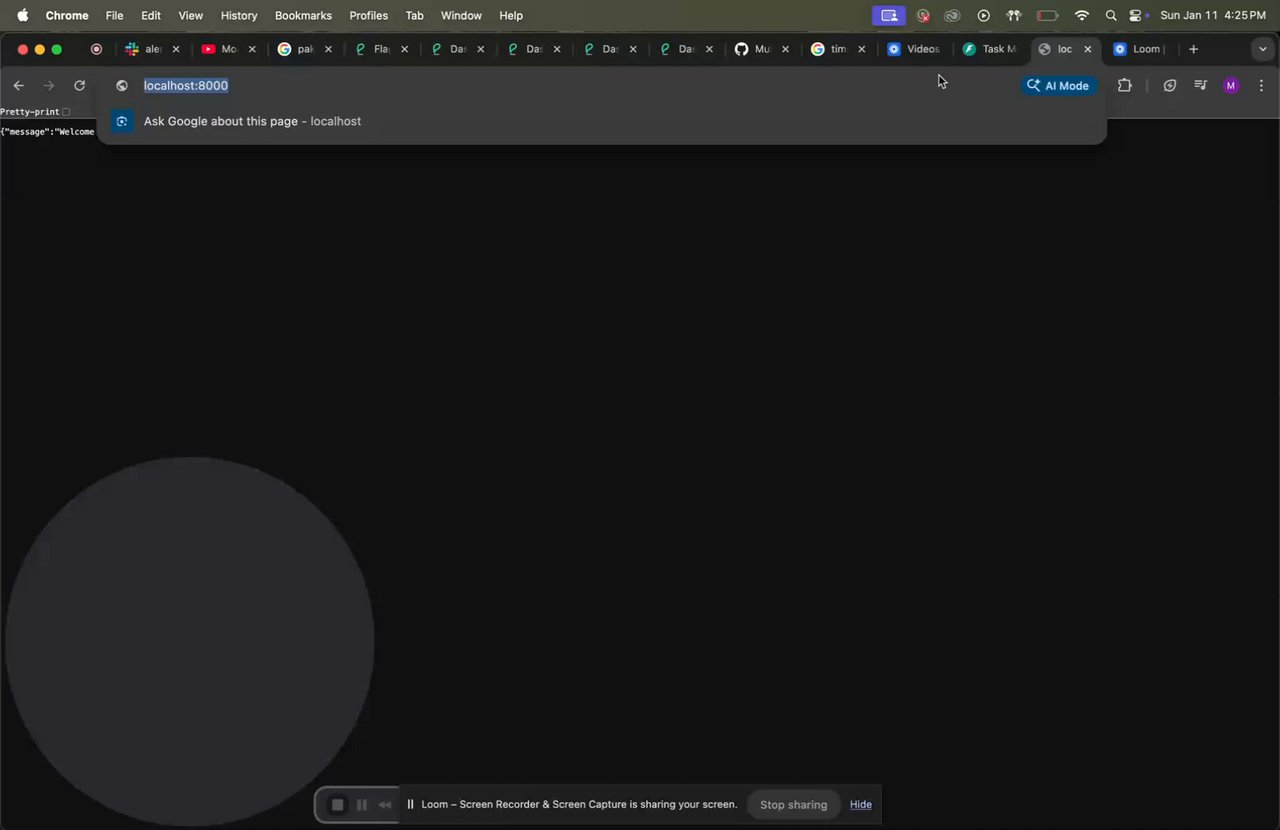
Task: Click the globe site info icon in address bar
Action: point(122,86)
